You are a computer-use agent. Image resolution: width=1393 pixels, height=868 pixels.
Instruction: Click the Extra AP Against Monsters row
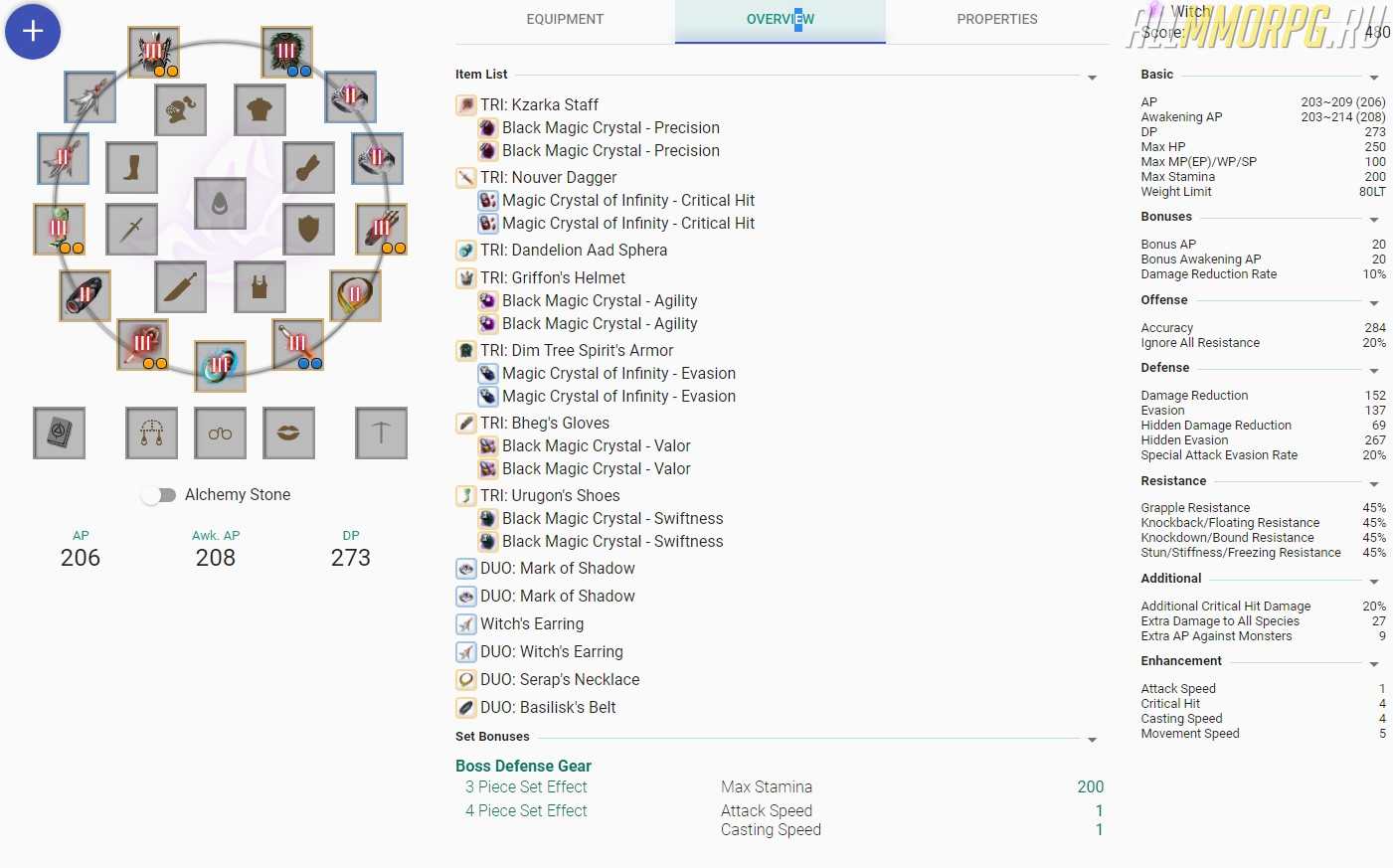1263,635
